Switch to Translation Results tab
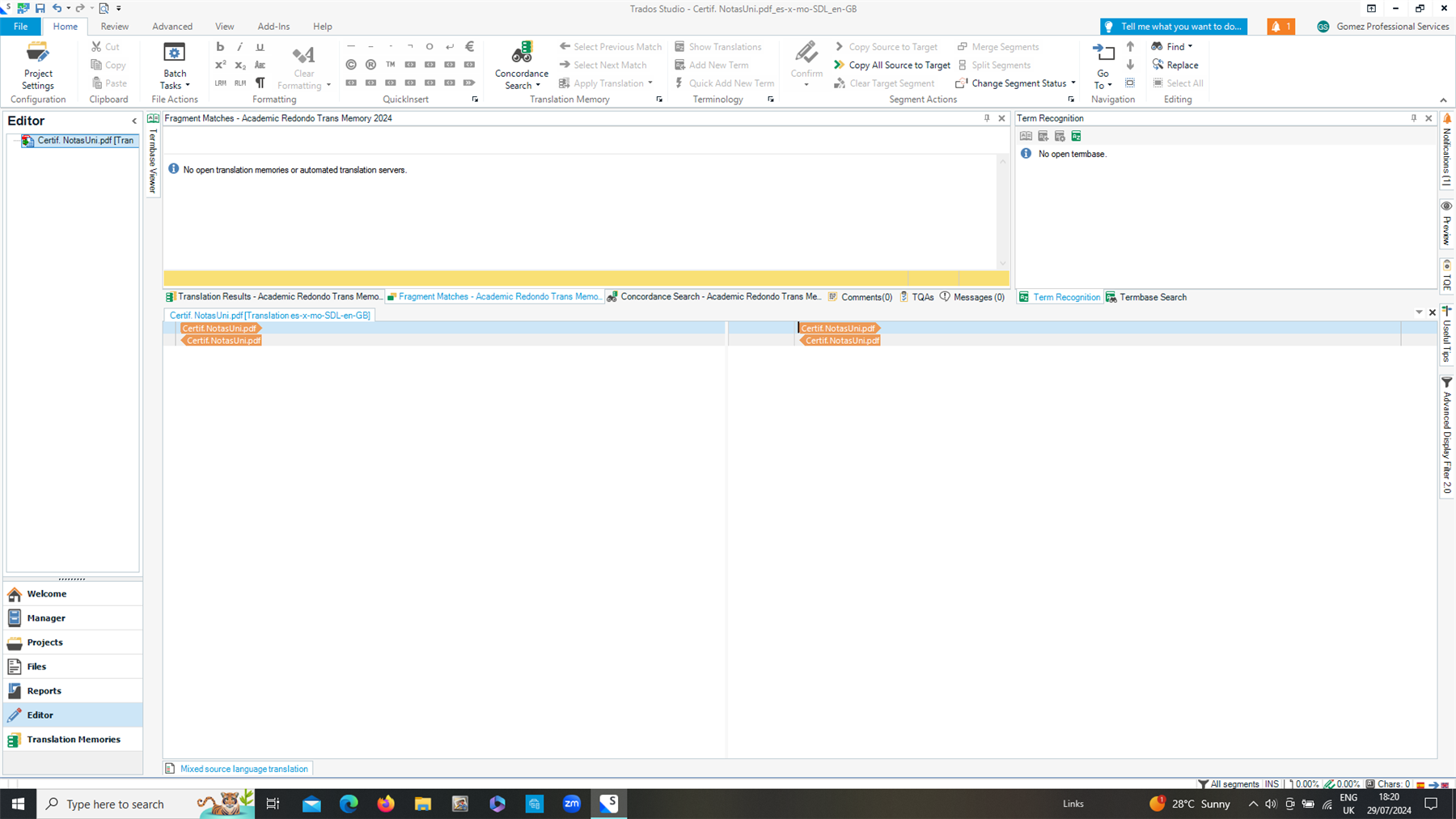 pos(273,297)
